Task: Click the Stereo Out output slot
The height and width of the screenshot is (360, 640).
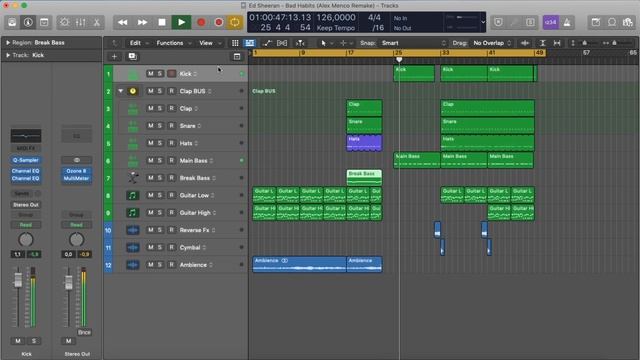Action: coord(26,204)
